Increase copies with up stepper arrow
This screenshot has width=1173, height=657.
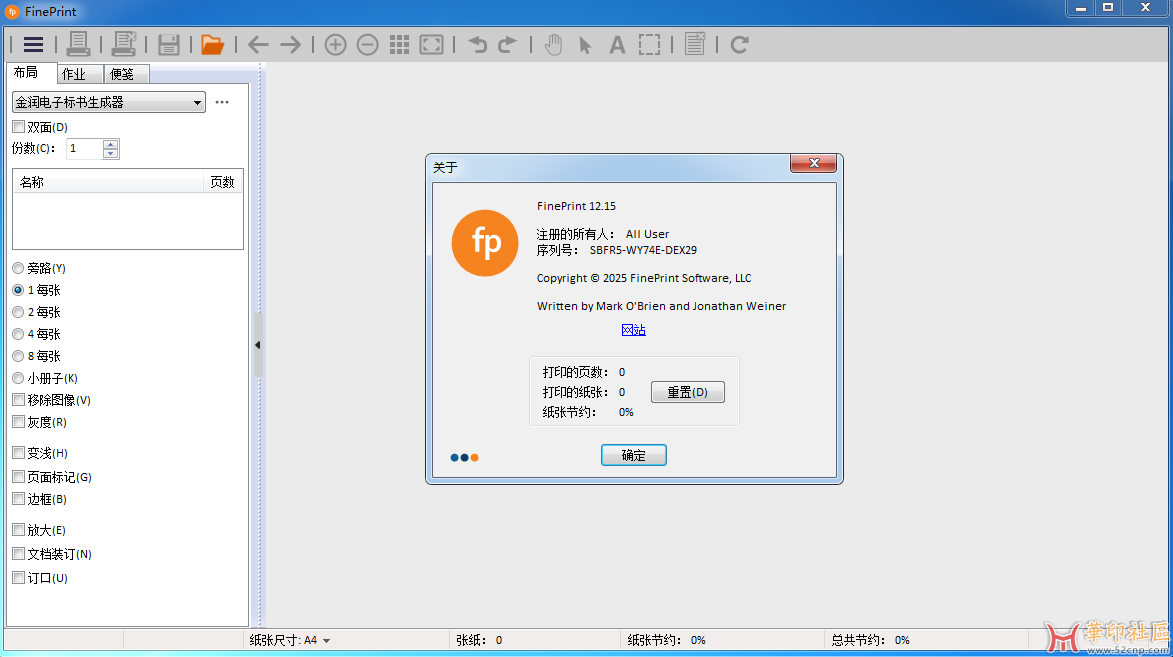click(111, 144)
